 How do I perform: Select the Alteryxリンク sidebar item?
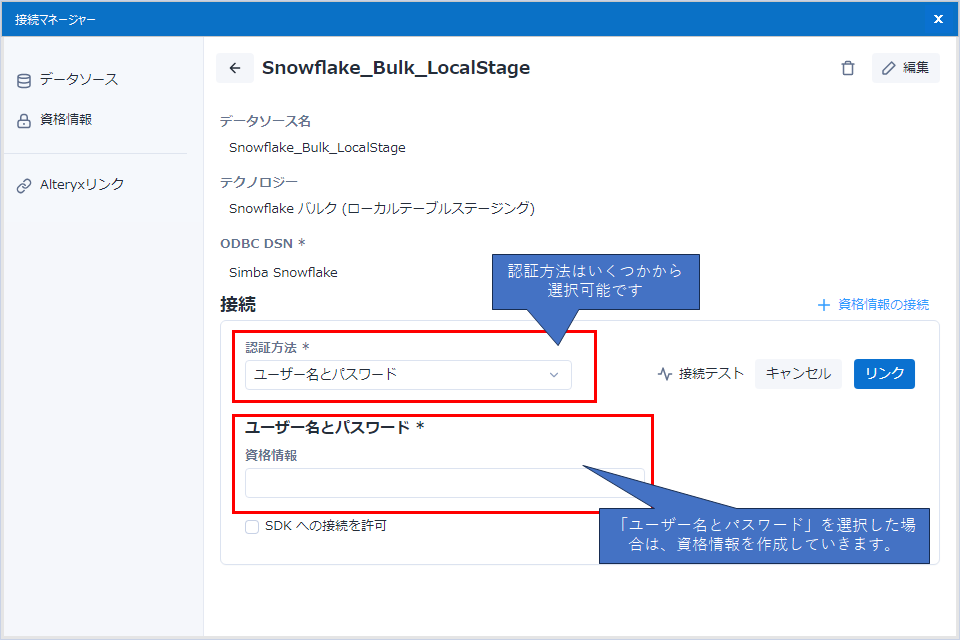point(82,185)
